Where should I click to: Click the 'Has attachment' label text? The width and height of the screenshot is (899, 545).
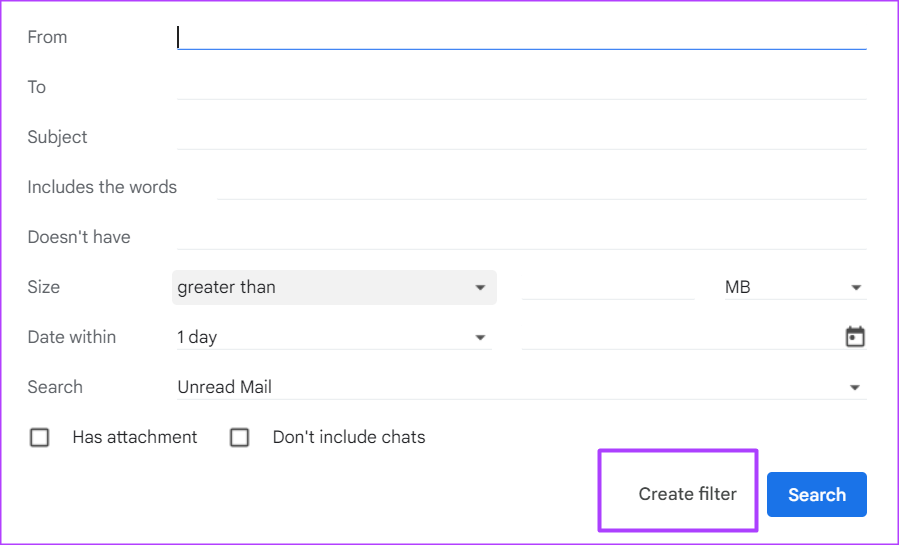[135, 437]
